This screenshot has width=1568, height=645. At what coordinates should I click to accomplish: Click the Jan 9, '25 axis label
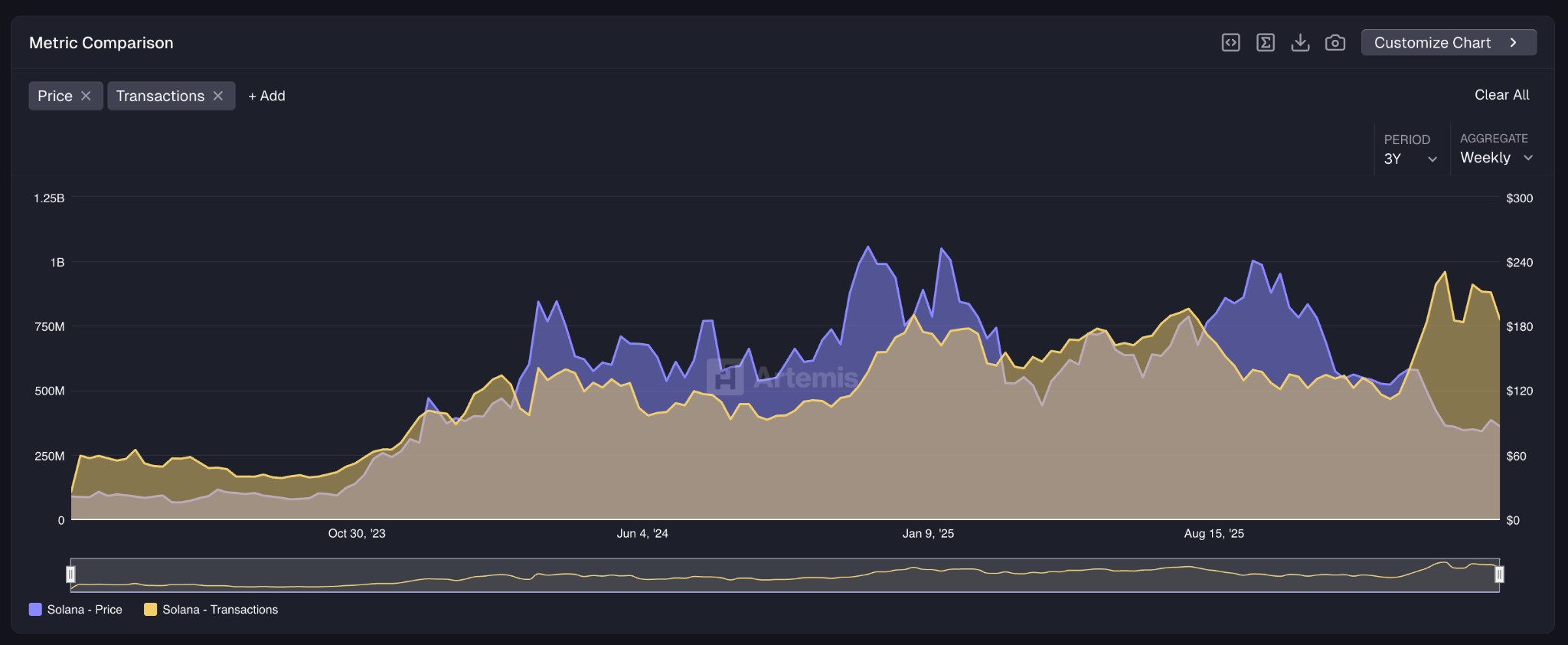[928, 534]
